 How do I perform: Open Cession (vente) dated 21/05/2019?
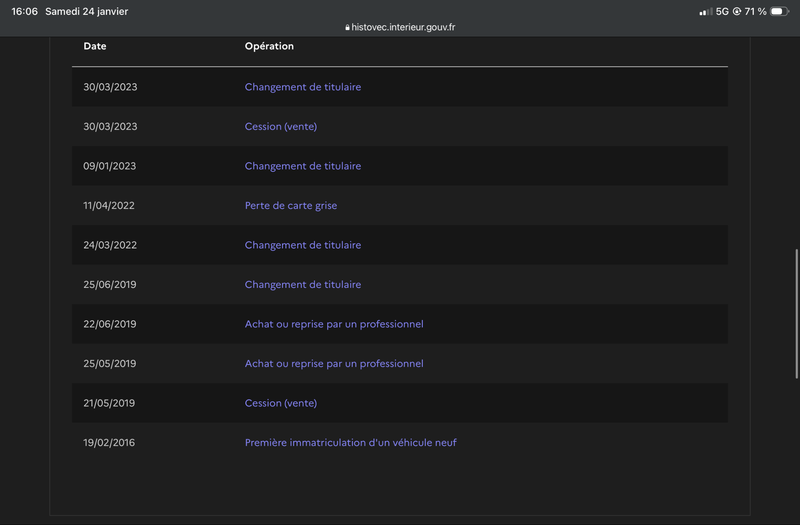(x=281, y=403)
